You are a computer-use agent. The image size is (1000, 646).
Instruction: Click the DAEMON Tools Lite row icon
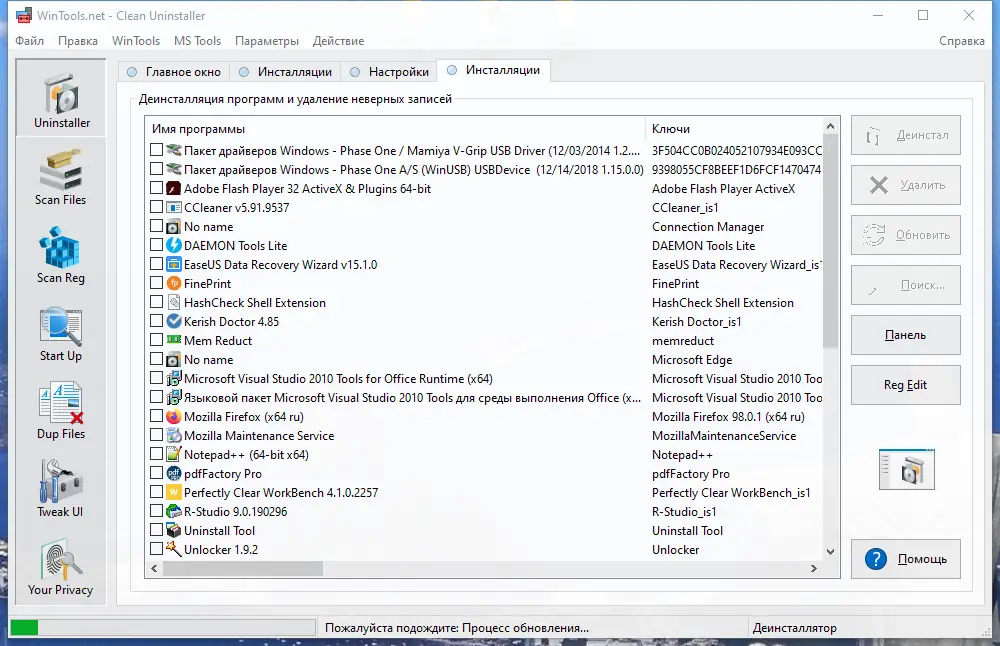pos(173,245)
